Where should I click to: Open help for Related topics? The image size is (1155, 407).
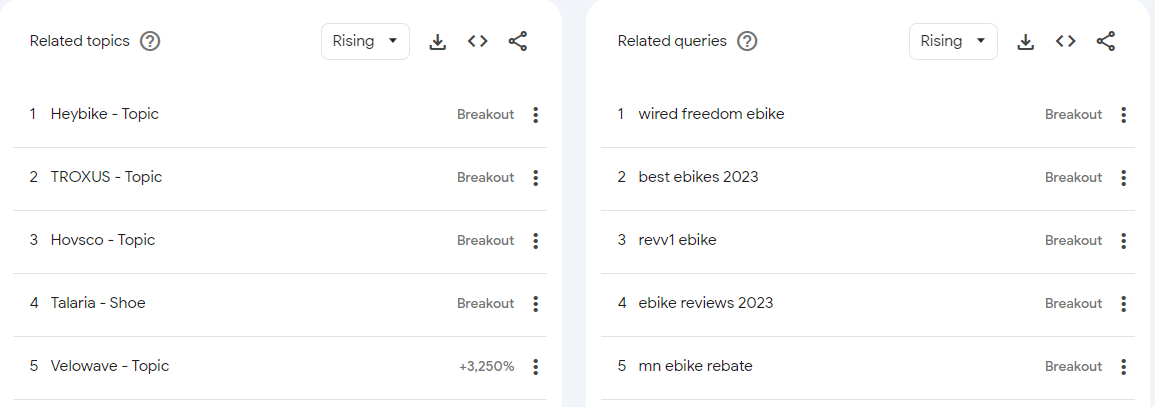coord(150,41)
